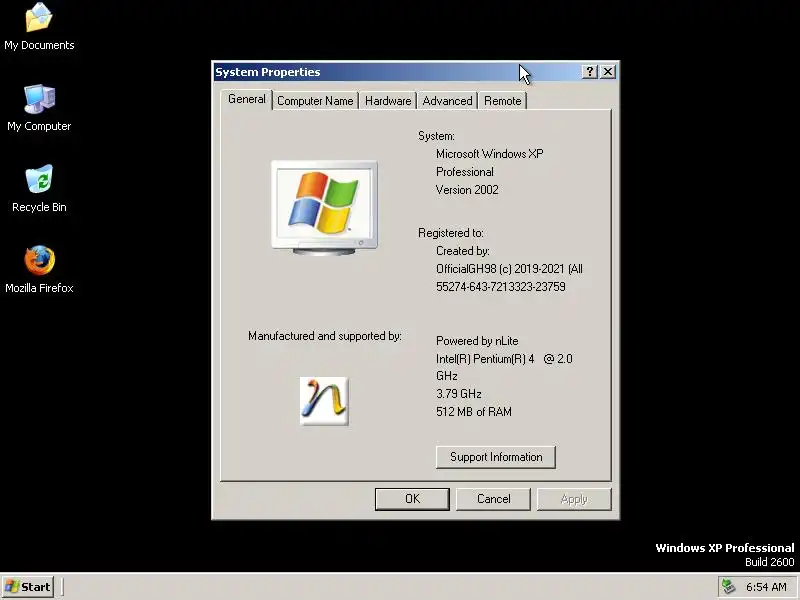Click the nLite logo image
This screenshot has height=600, width=800.
click(x=324, y=401)
